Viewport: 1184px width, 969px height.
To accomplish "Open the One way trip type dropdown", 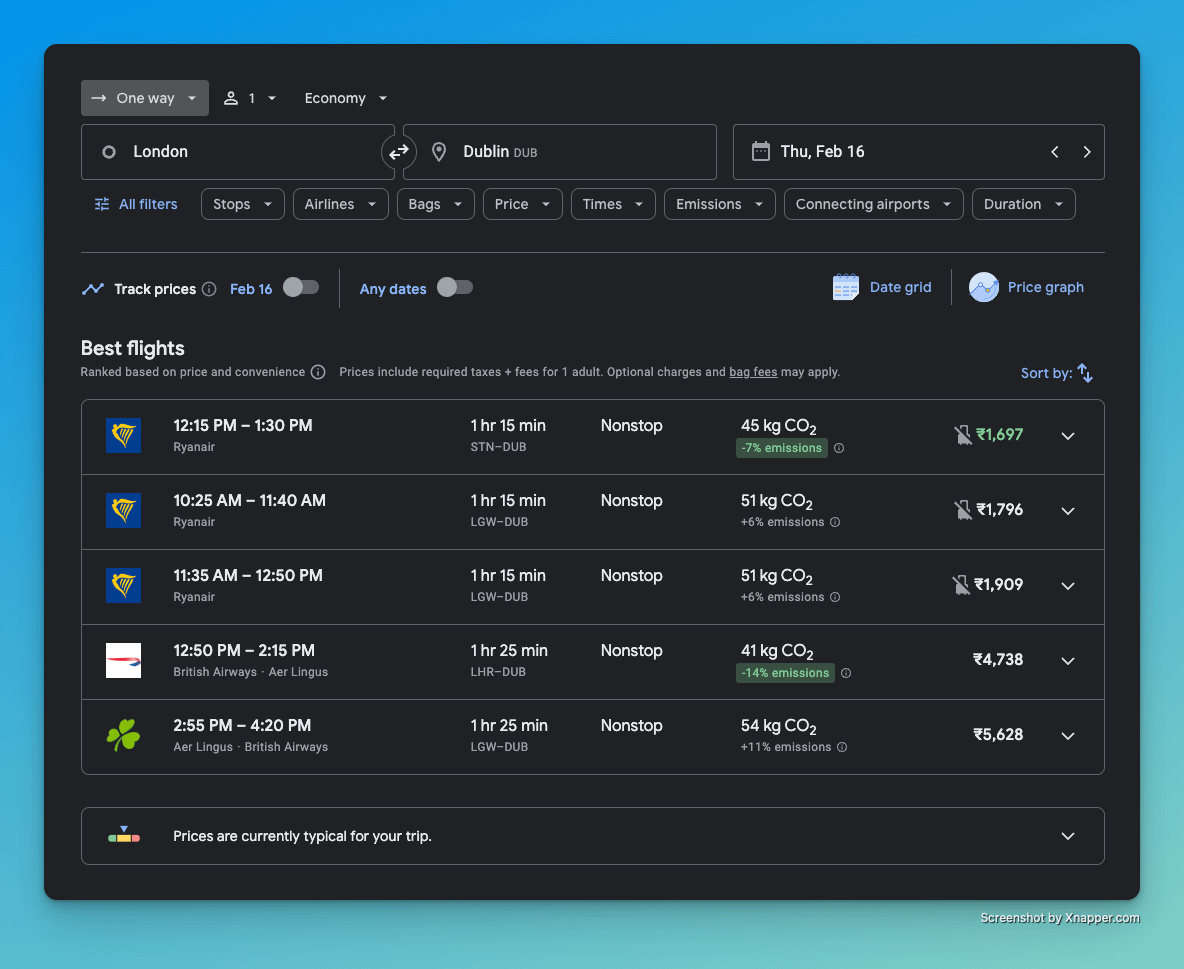I will pyautogui.click(x=145, y=98).
